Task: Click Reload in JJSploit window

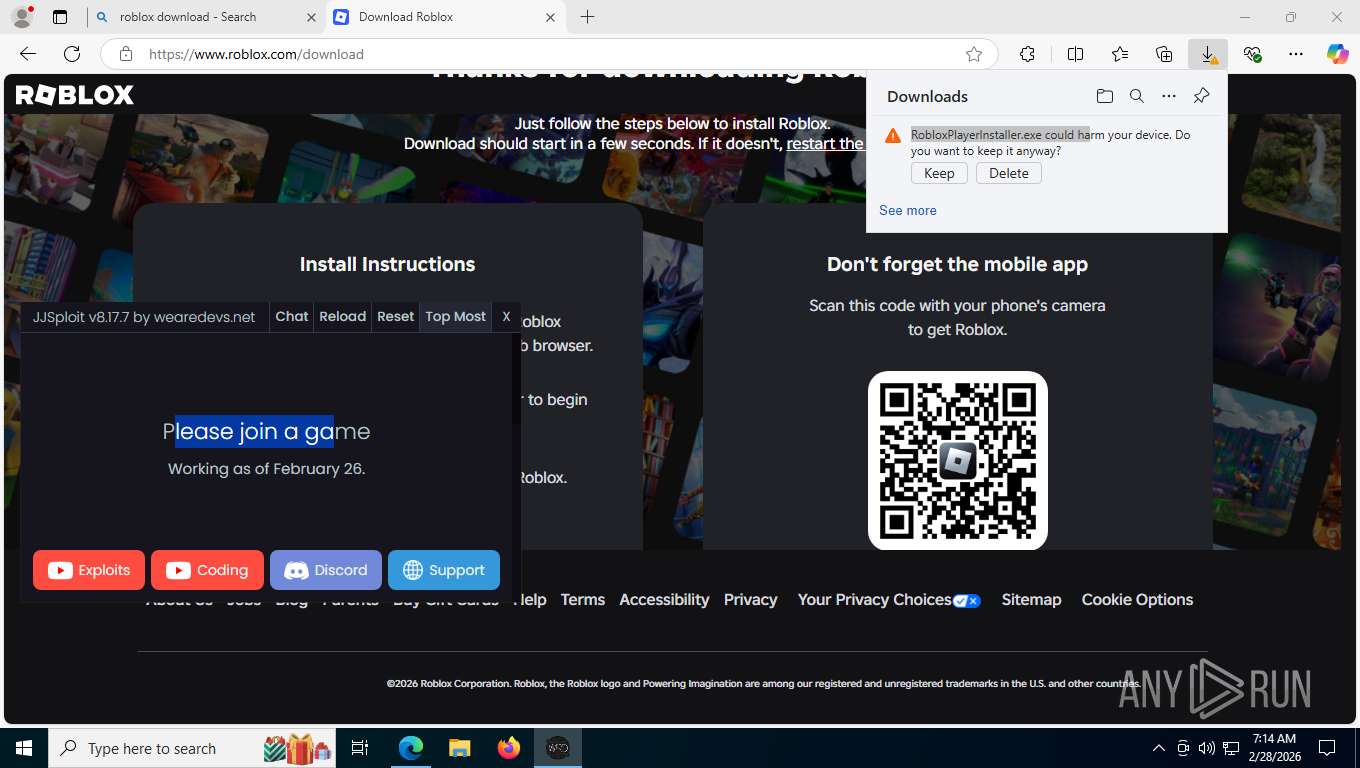Action: pyautogui.click(x=343, y=316)
